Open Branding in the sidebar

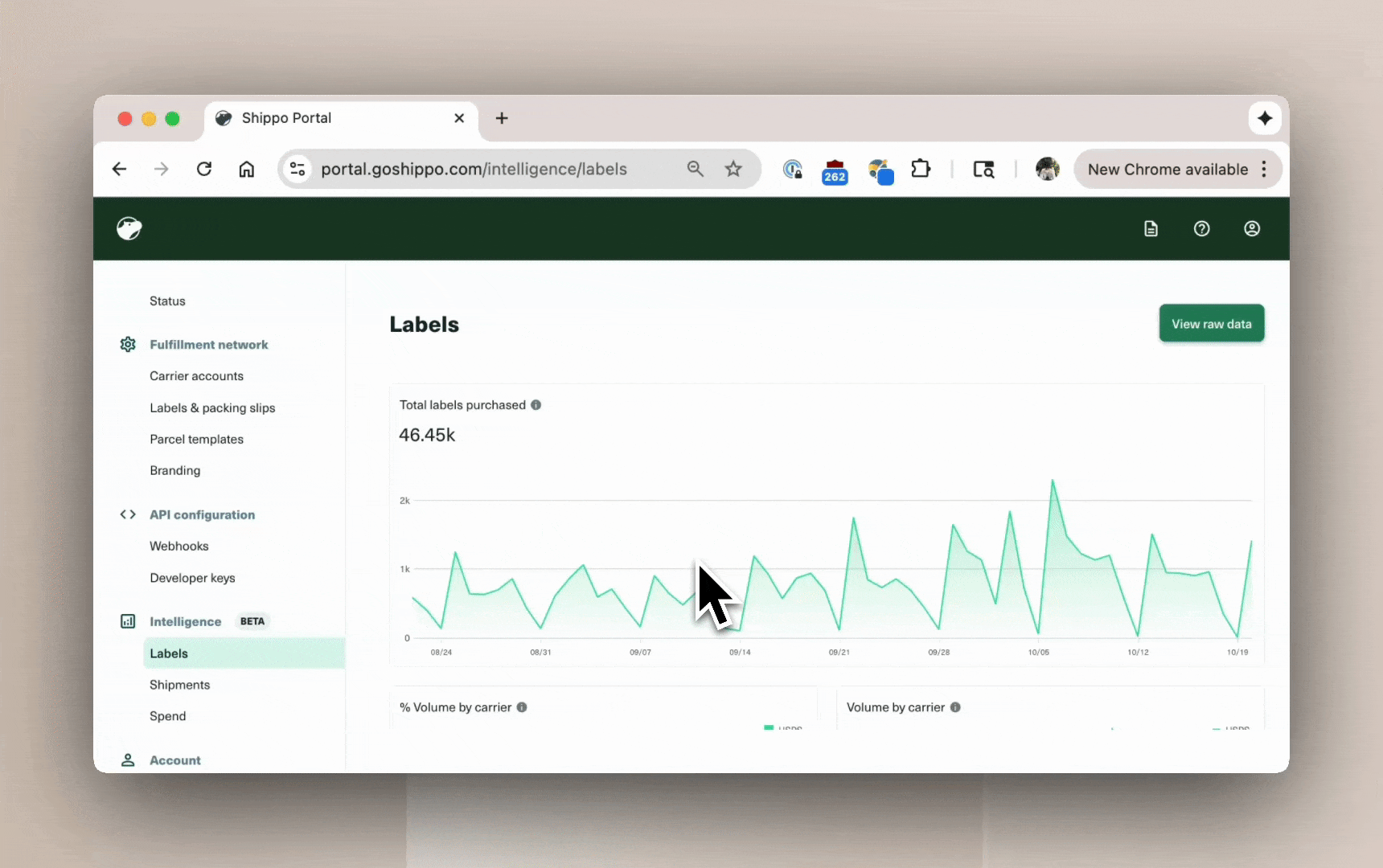click(x=174, y=470)
